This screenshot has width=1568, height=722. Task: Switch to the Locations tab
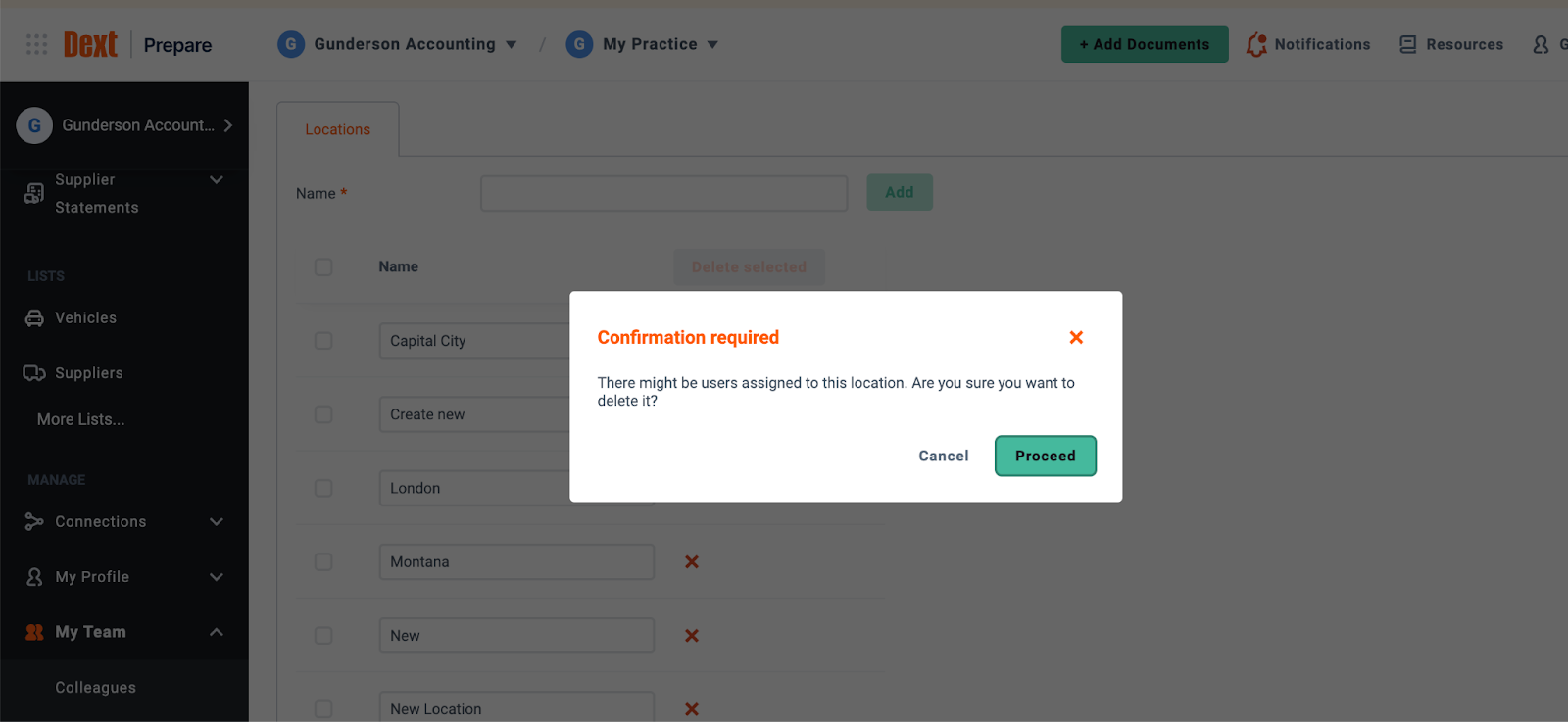tap(337, 129)
